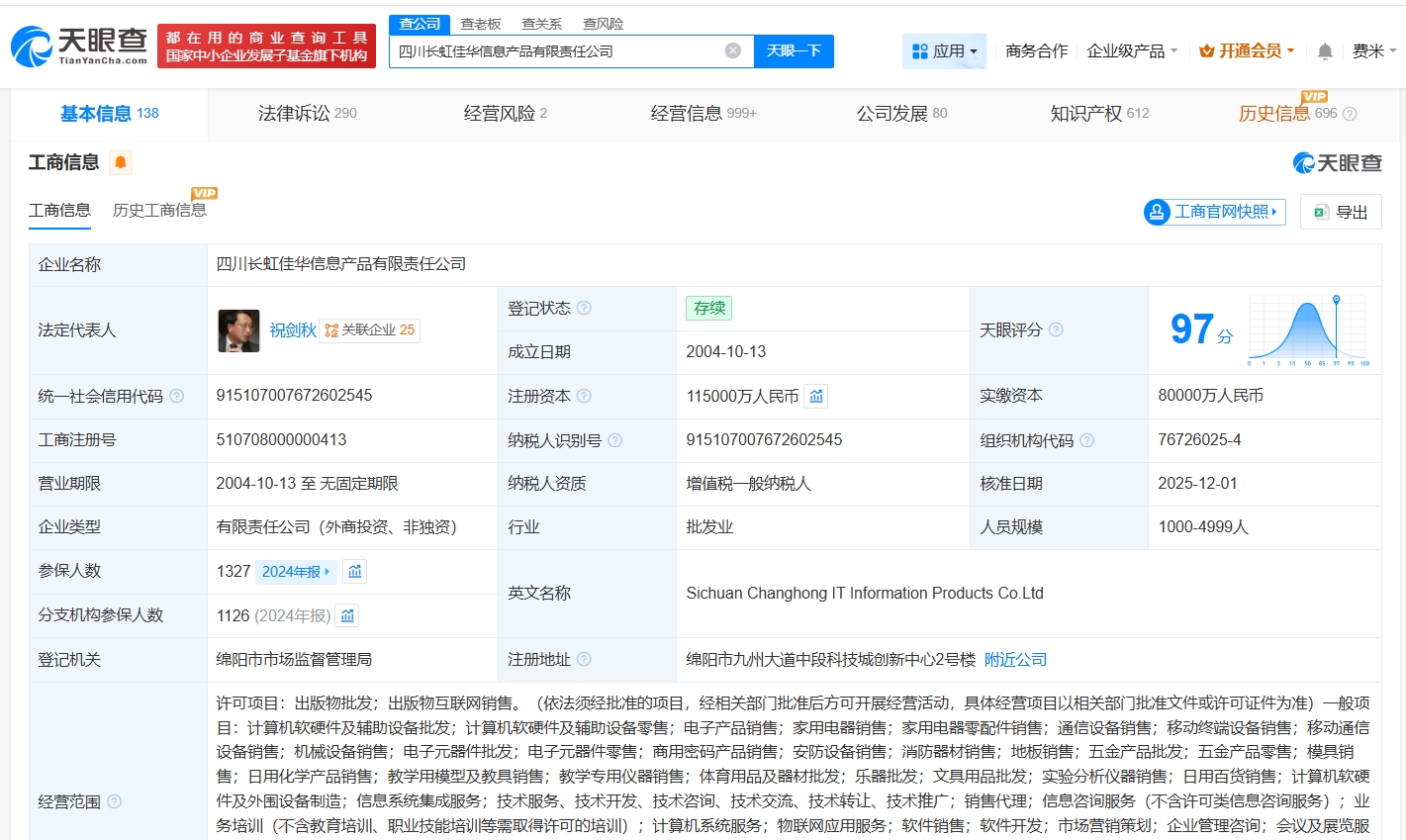Click the 97分 score distribution chart
The image size is (1406, 840).
tap(1308, 330)
